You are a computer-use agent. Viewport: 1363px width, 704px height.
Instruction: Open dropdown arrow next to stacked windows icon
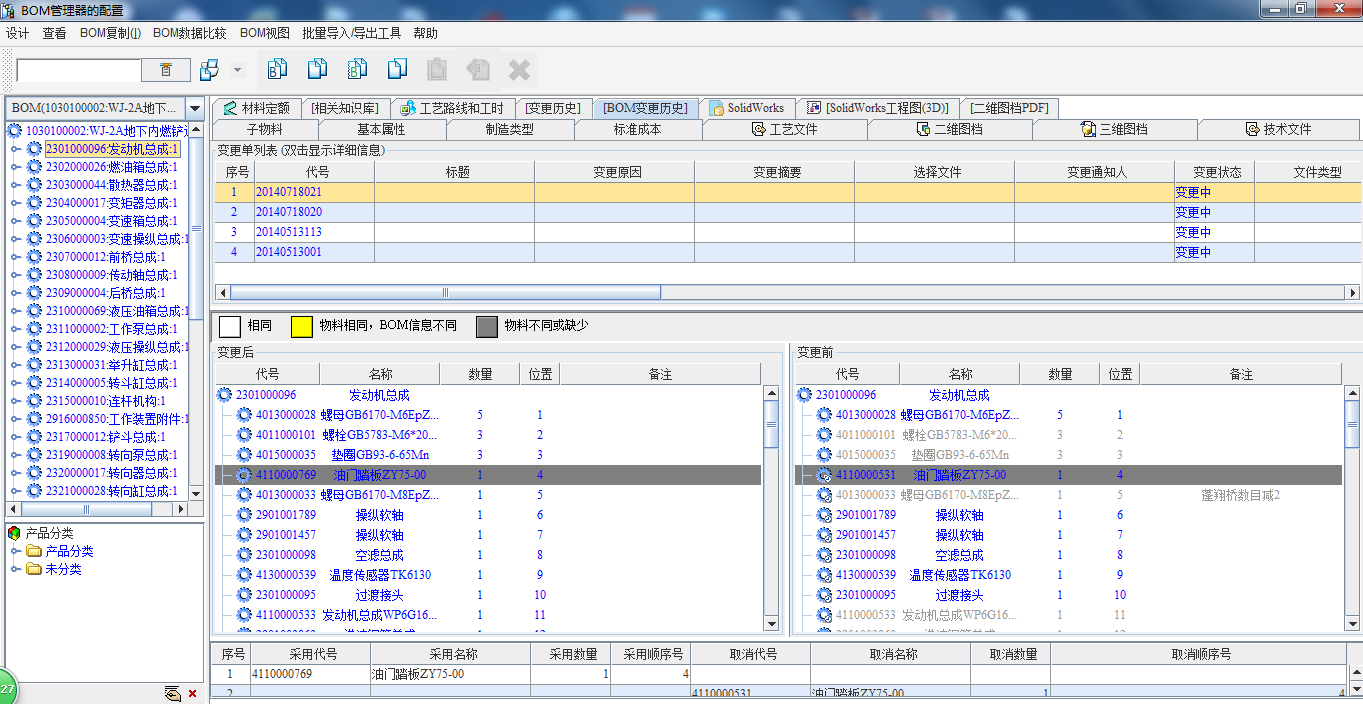237,70
